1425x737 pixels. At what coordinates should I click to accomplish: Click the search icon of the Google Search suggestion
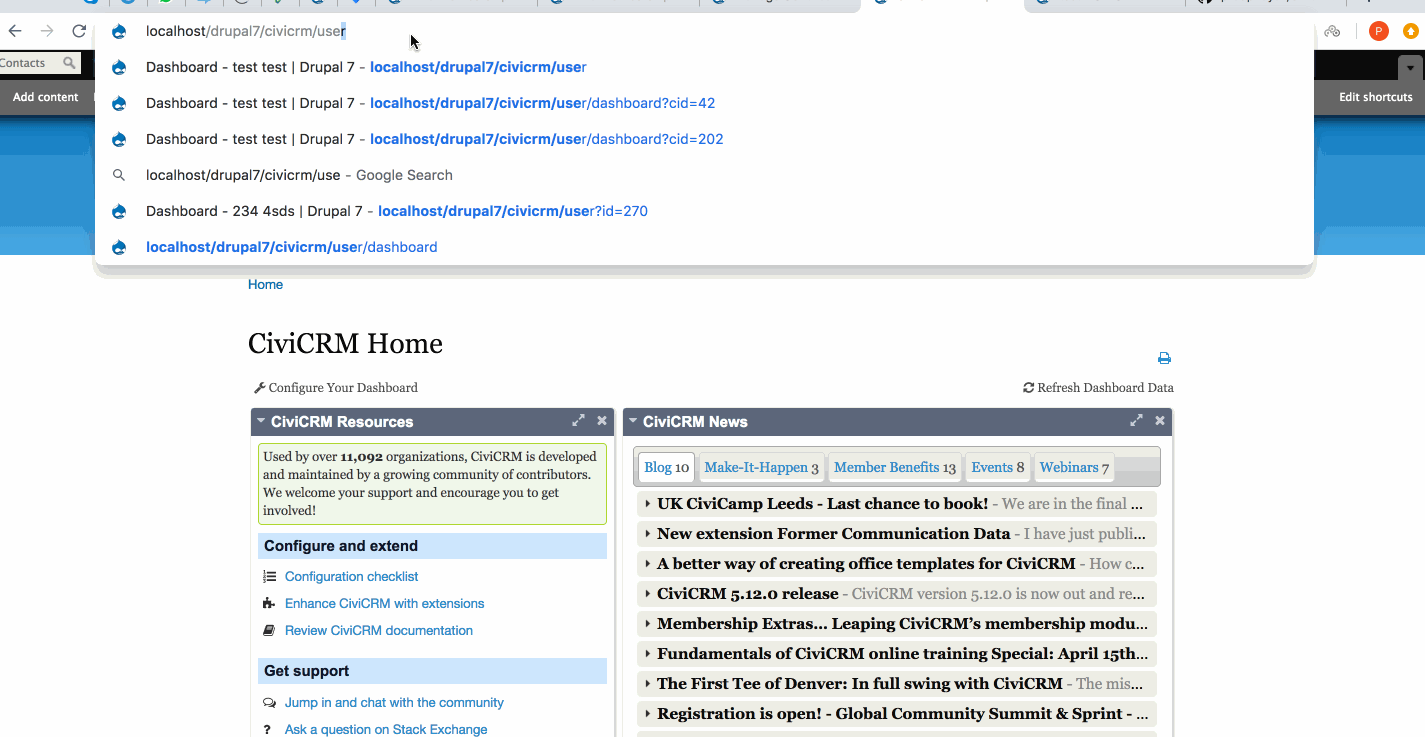(119, 175)
